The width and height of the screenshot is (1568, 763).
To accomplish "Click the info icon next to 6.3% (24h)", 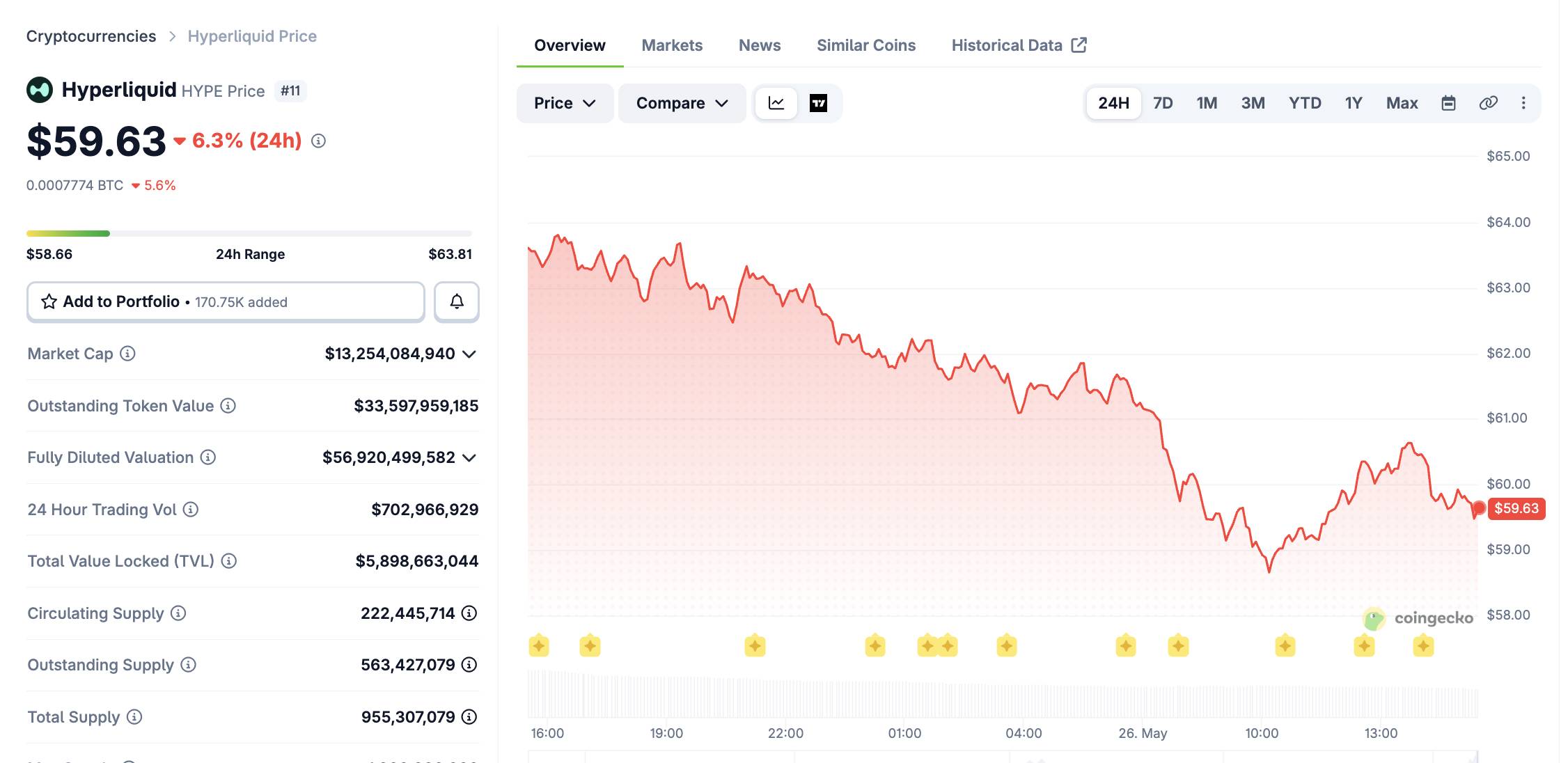I will pyautogui.click(x=318, y=141).
